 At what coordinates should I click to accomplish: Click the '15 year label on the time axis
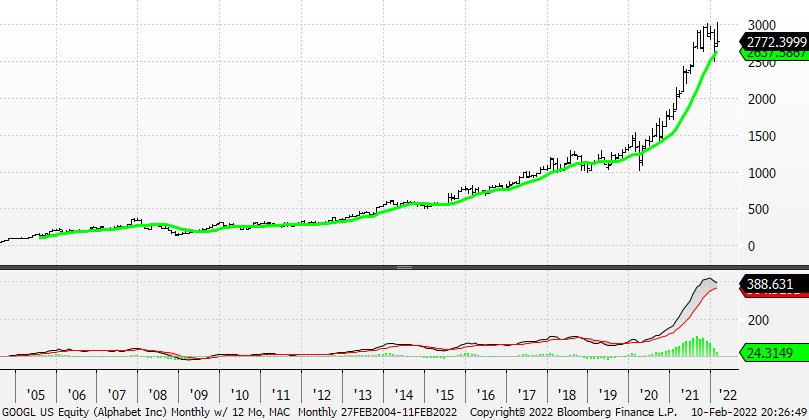point(444,395)
